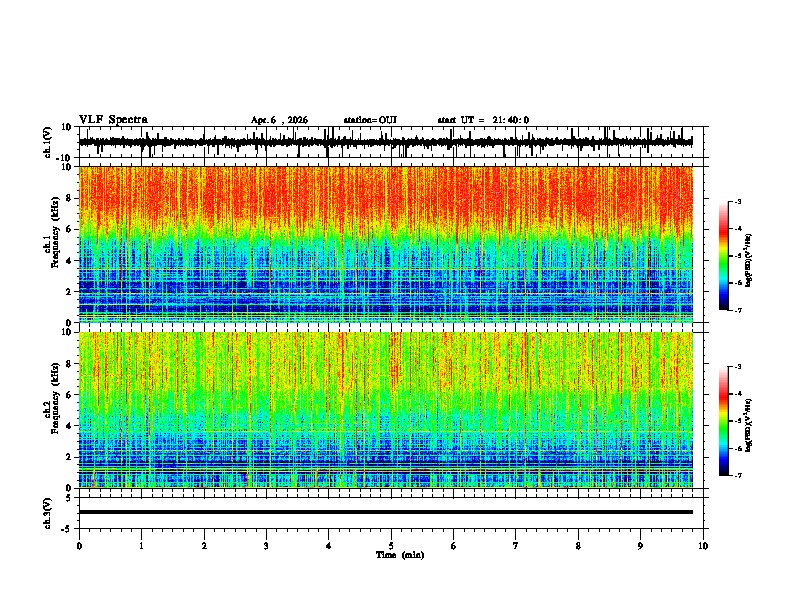Click the "-7" label on ch.2 color scale
The width and height of the screenshot is (792, 612).
(x=737, y=476)
